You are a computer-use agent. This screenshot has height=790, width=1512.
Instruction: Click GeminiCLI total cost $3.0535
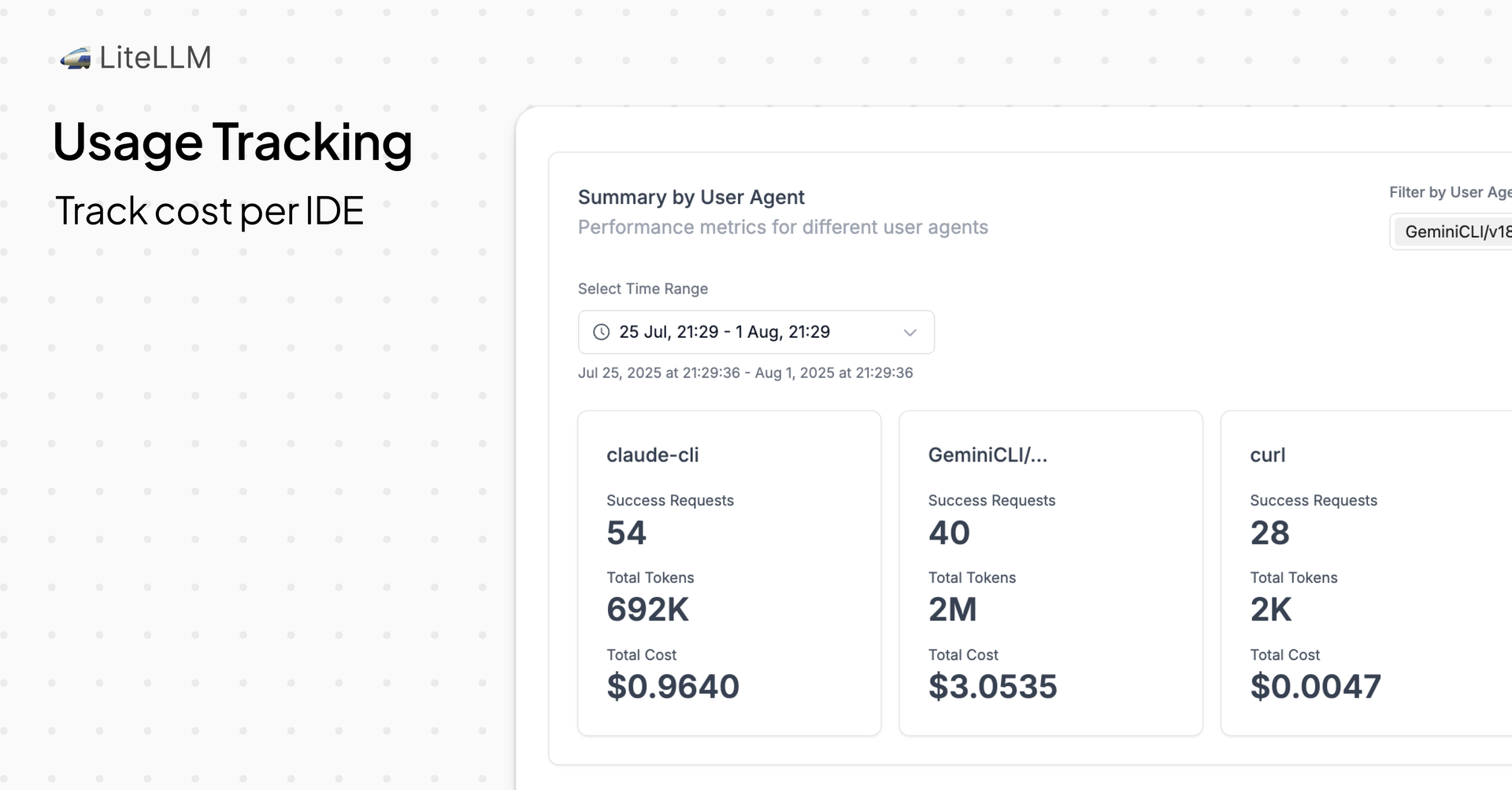tap(992, 687)
